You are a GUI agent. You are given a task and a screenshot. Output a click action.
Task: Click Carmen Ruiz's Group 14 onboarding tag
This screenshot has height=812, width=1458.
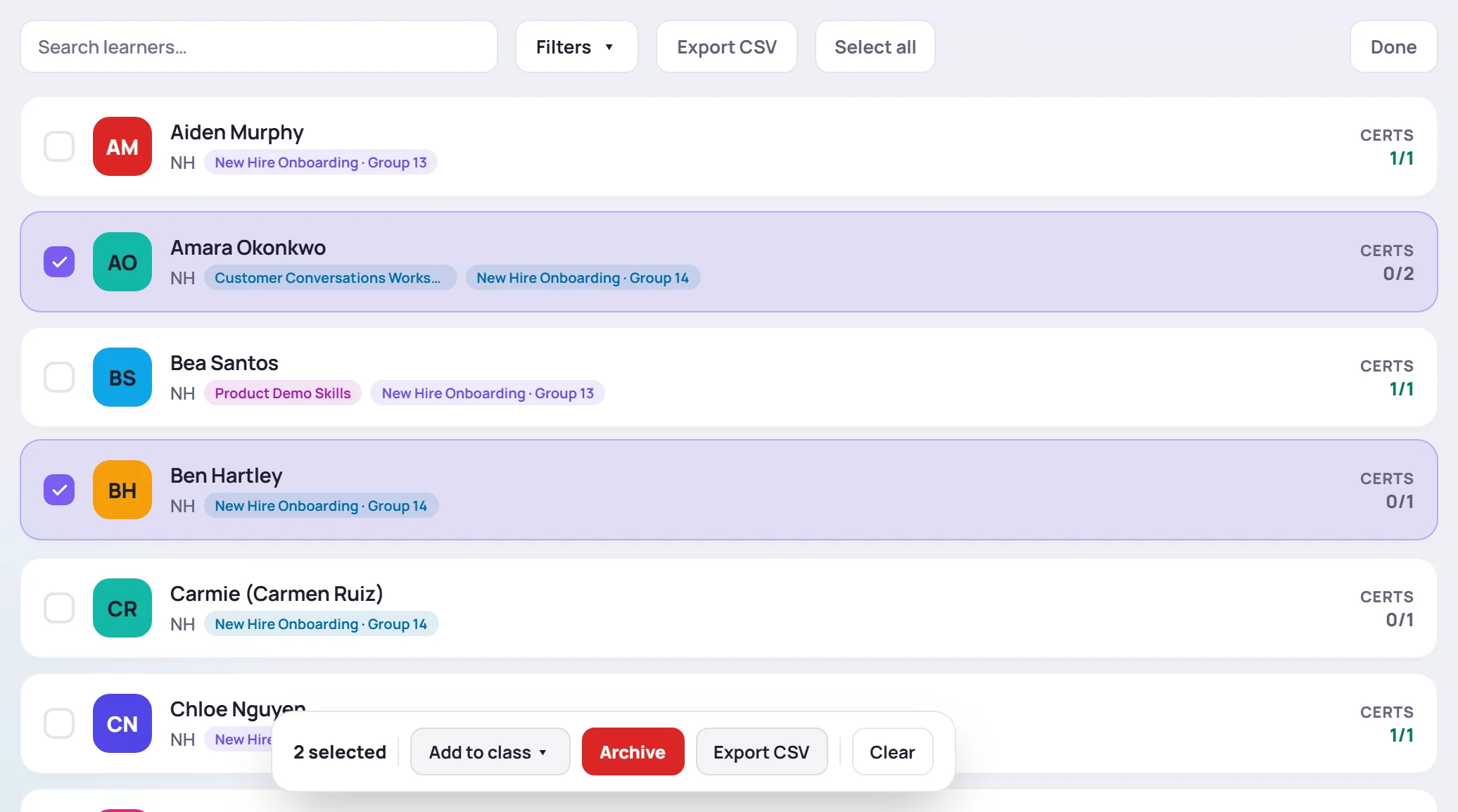pos(321,624)
